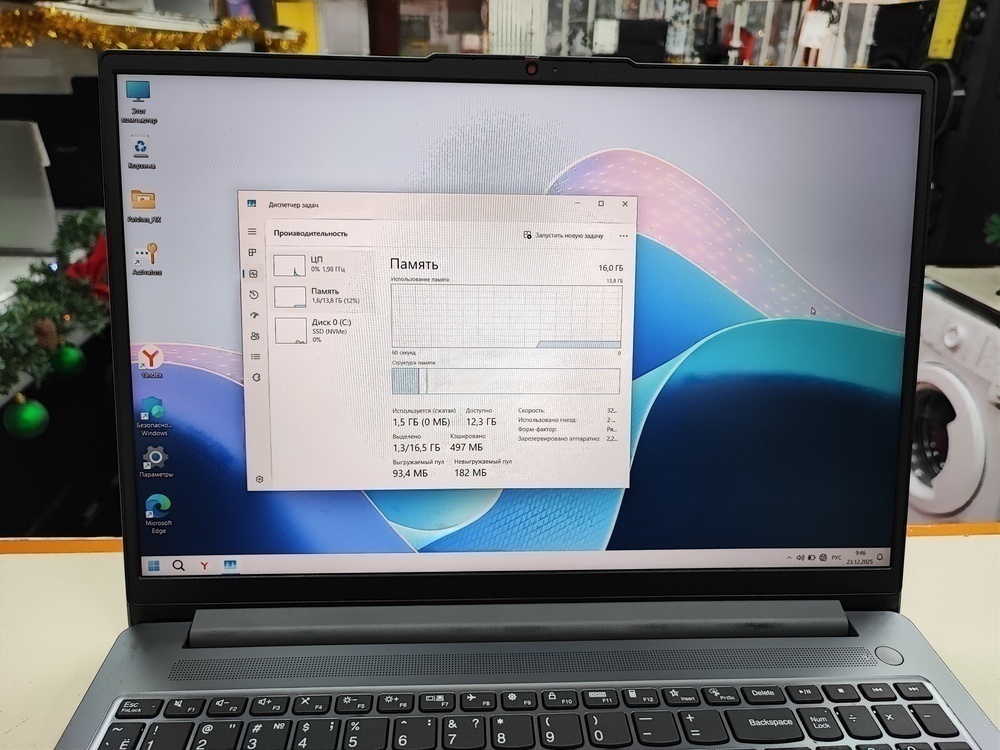Open the App history view
This screenshot has height=750, width=1000.
pyautogui.click(x=252, y=295)
